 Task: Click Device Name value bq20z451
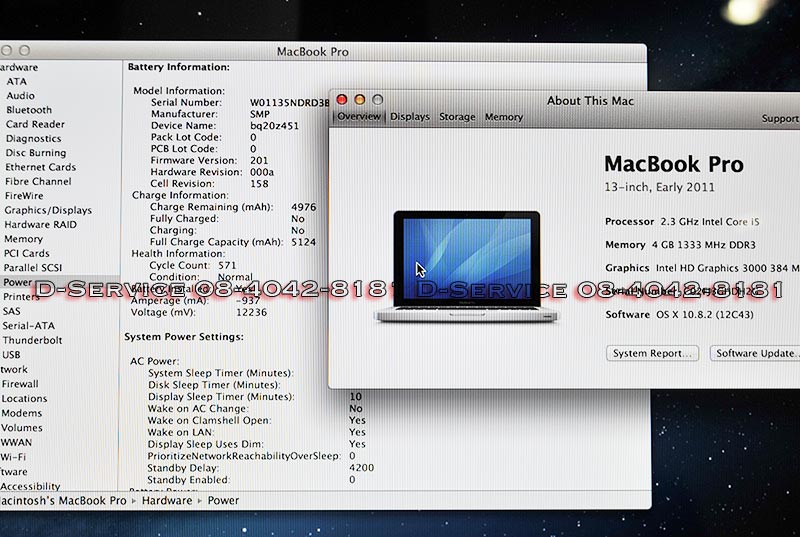tap(274, 126)
